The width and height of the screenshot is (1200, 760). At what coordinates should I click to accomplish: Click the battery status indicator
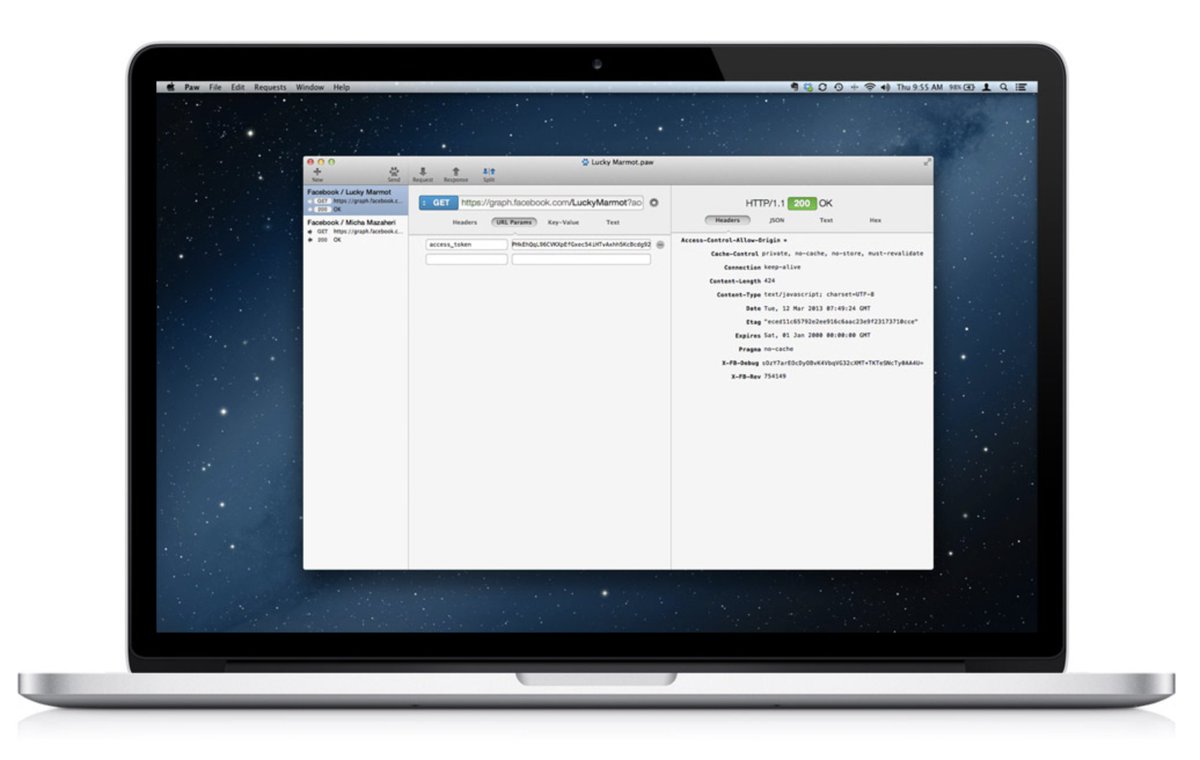point(962,87)
